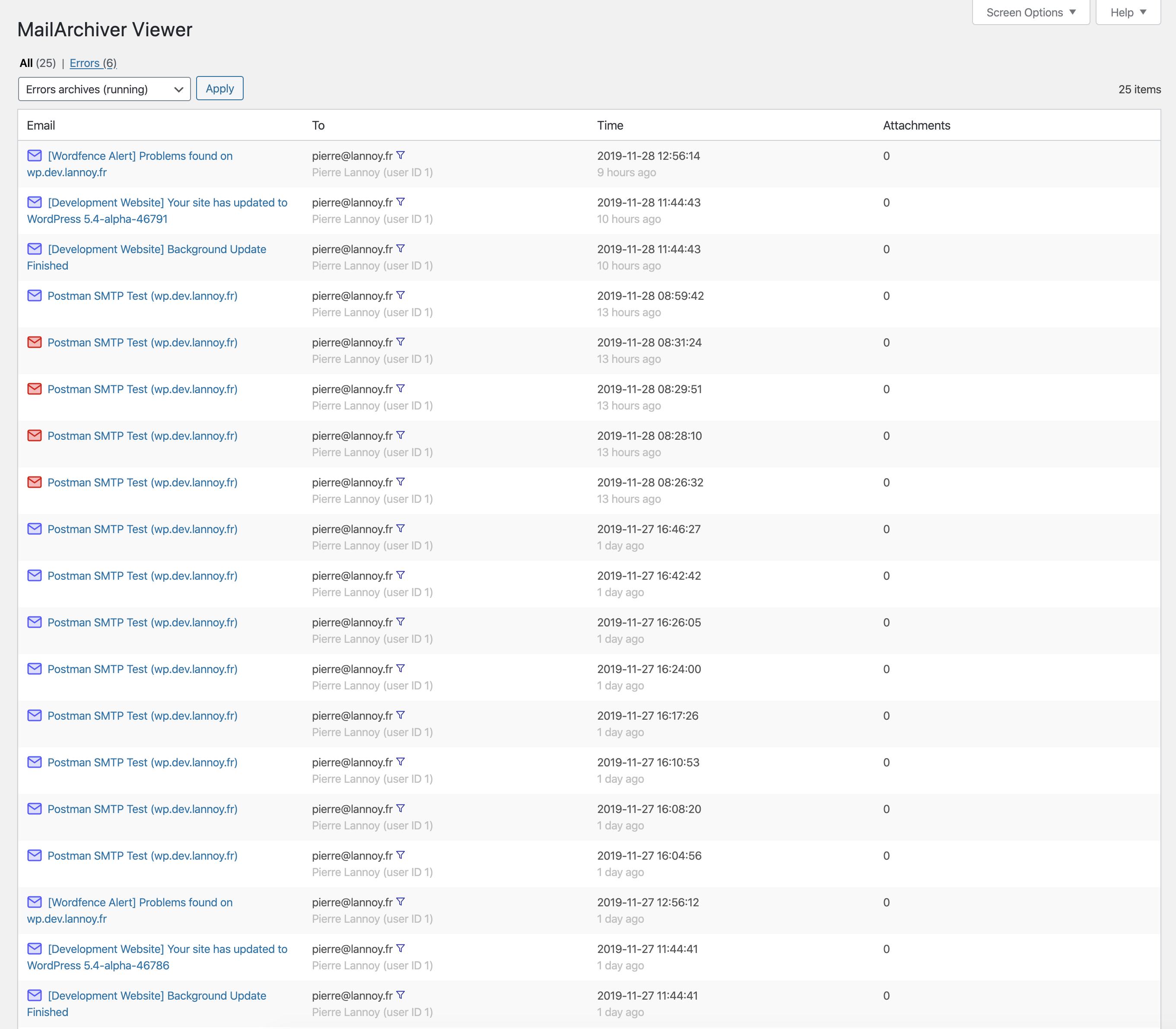
Task: Click red error envelope for 08:26:32 email
Action: 35,483
